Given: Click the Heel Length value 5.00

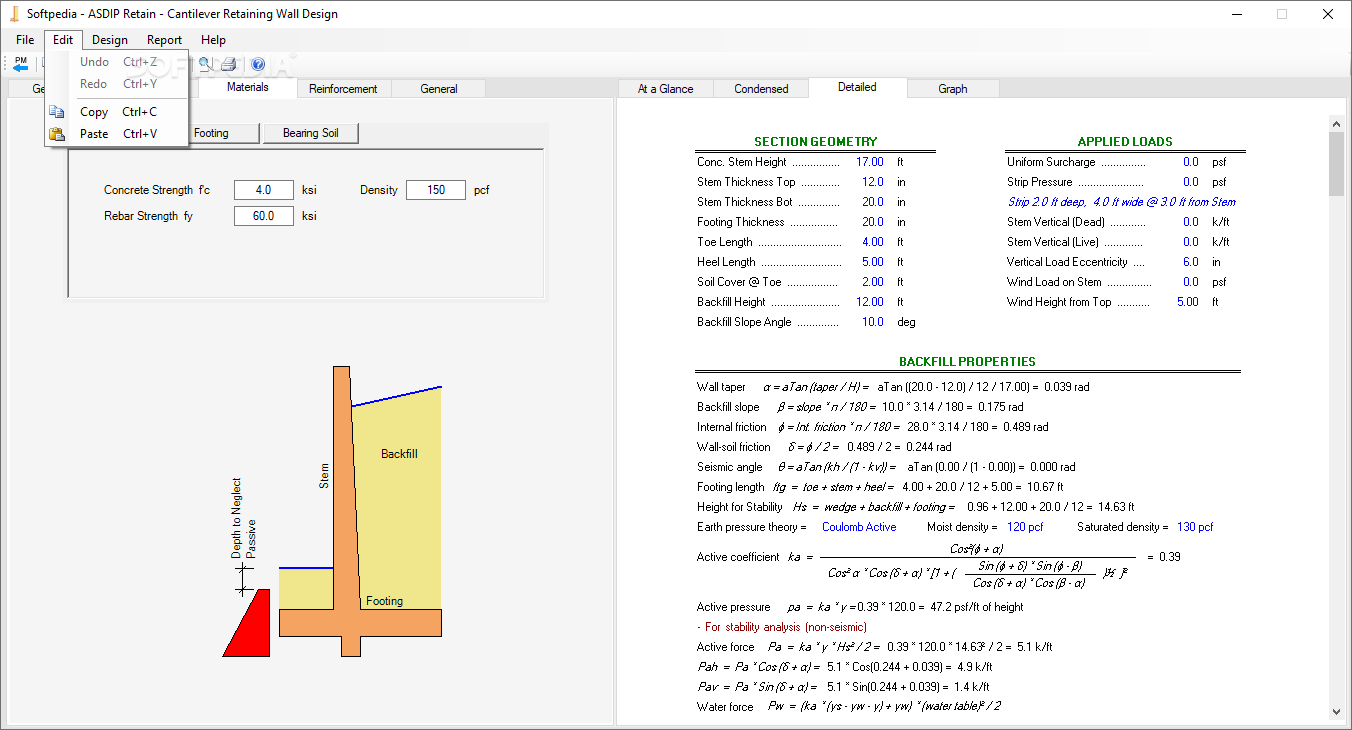Looking at the screenshot, I should click(x=873, y=262).
